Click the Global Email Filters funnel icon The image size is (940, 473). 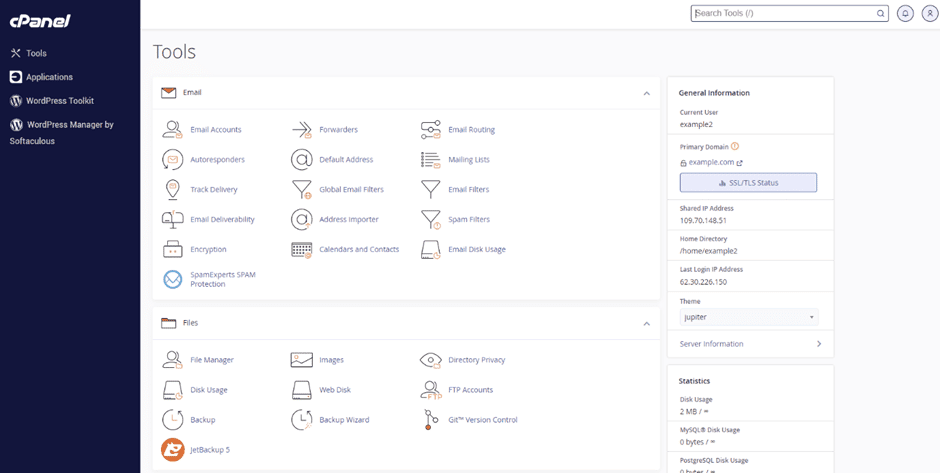(x=302, y=189)
